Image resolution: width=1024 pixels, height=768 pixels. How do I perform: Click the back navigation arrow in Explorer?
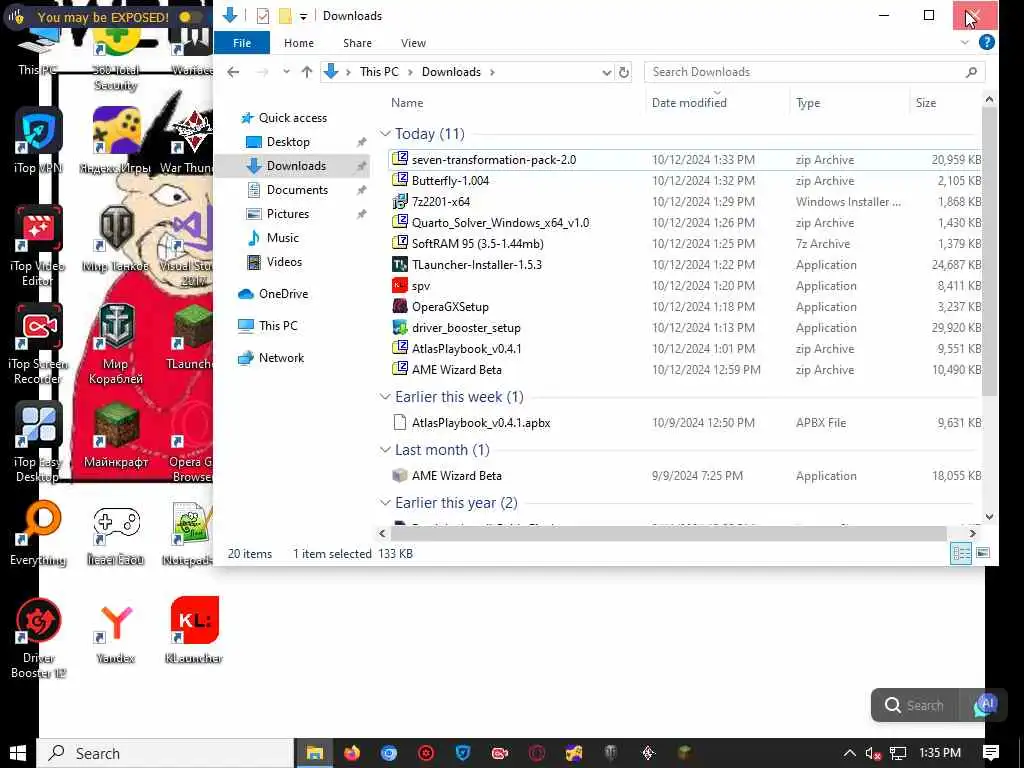click(x=233, y=72)
